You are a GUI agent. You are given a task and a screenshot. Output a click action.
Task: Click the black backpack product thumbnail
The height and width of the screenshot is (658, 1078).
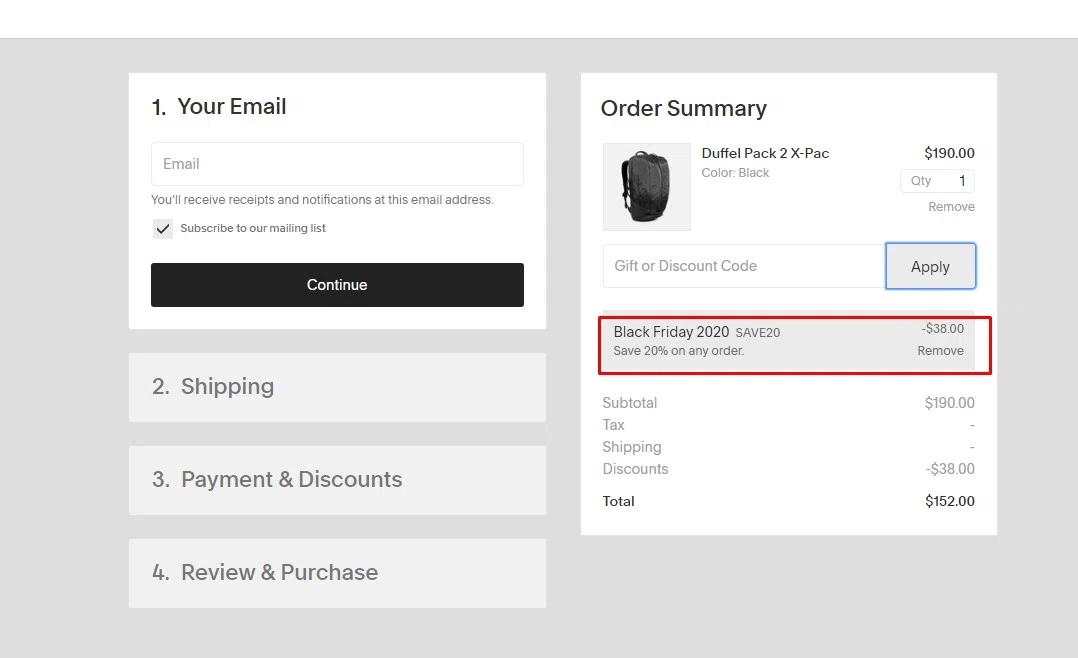click(x=646, y=187)
